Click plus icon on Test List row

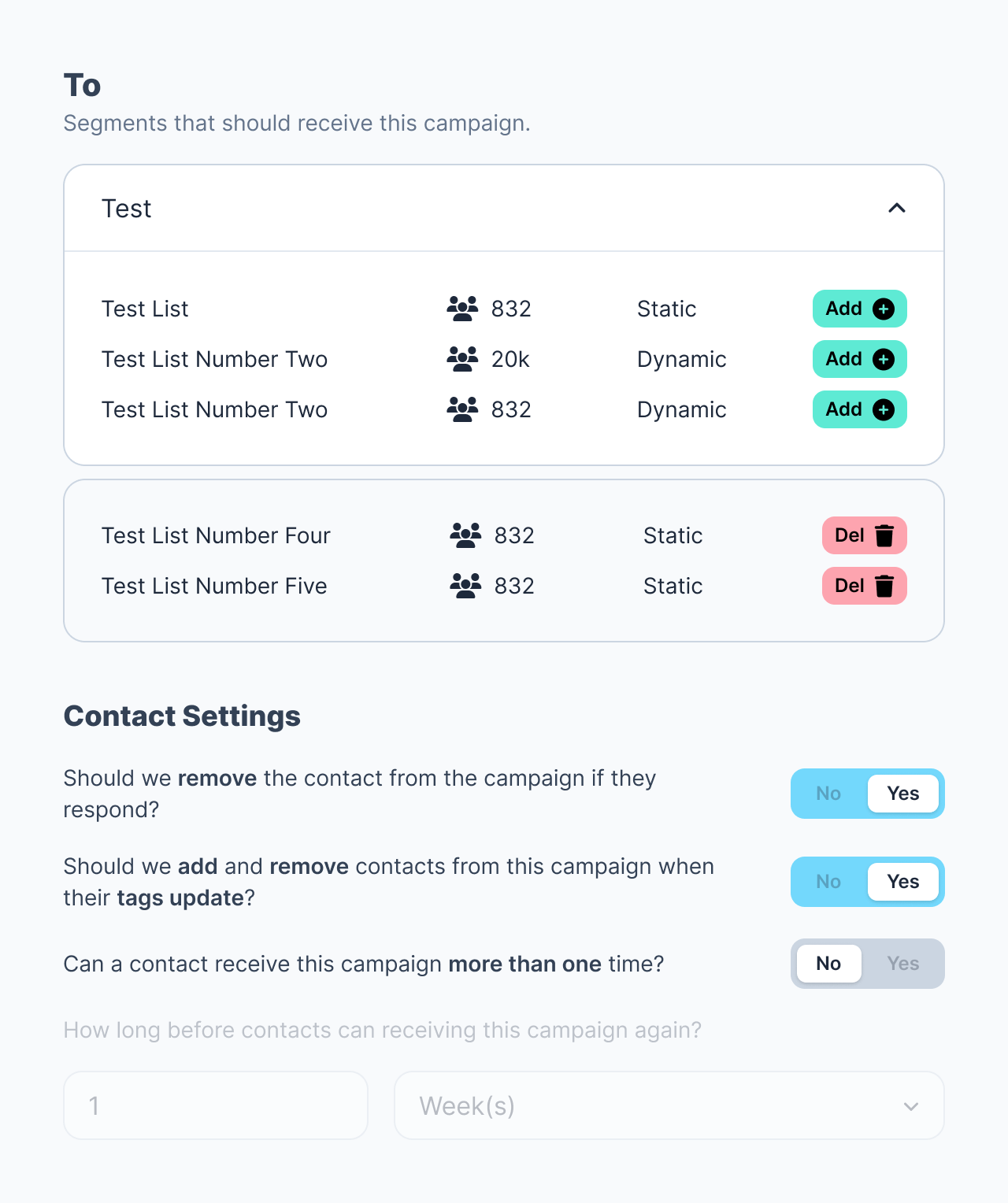884,309
